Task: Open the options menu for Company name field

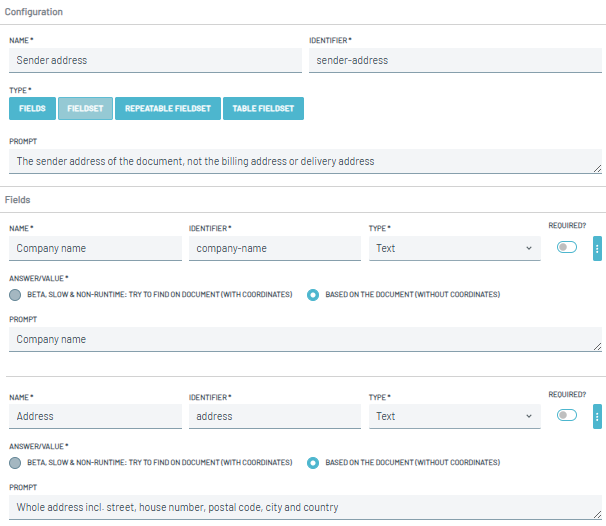Action: click(597, 248)
